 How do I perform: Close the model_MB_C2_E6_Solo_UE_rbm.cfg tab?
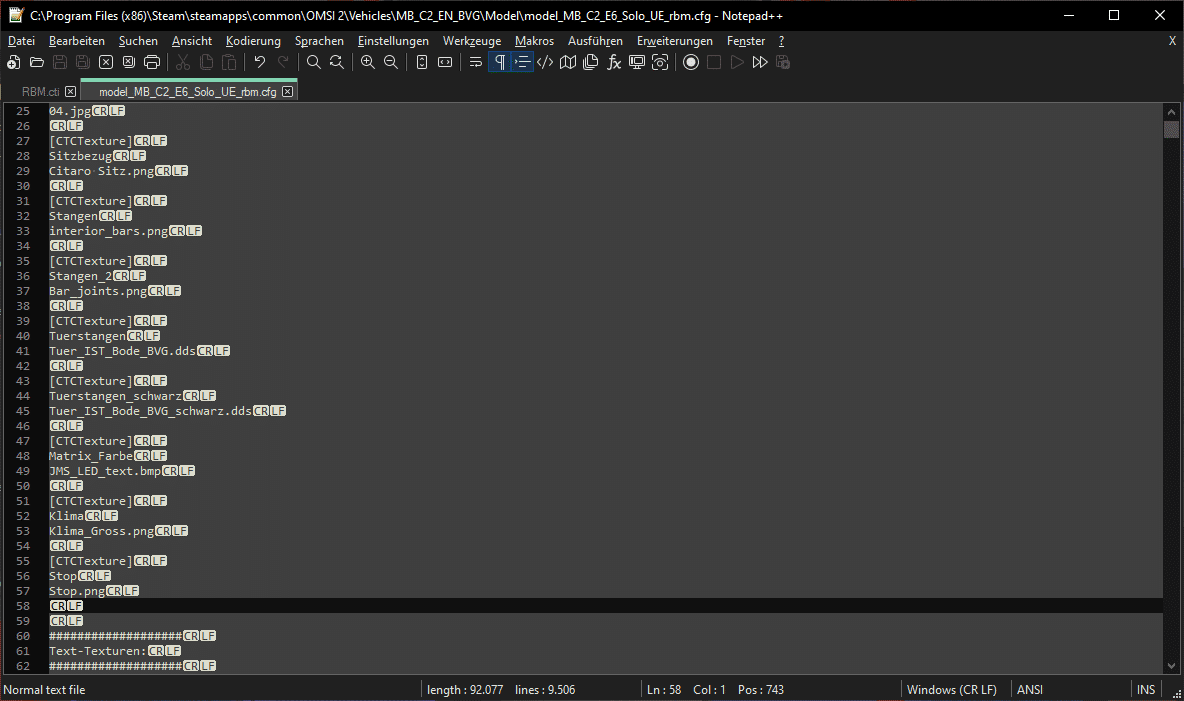[x=288, y=92]
